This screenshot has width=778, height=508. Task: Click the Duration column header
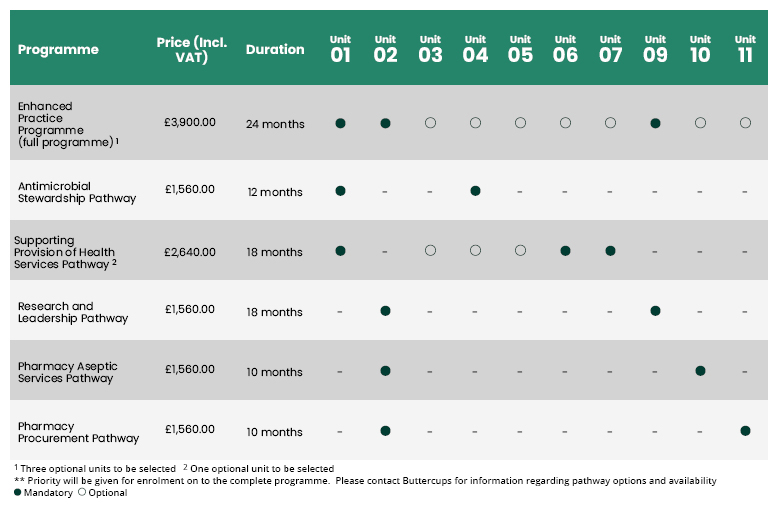tap(275, 49)
